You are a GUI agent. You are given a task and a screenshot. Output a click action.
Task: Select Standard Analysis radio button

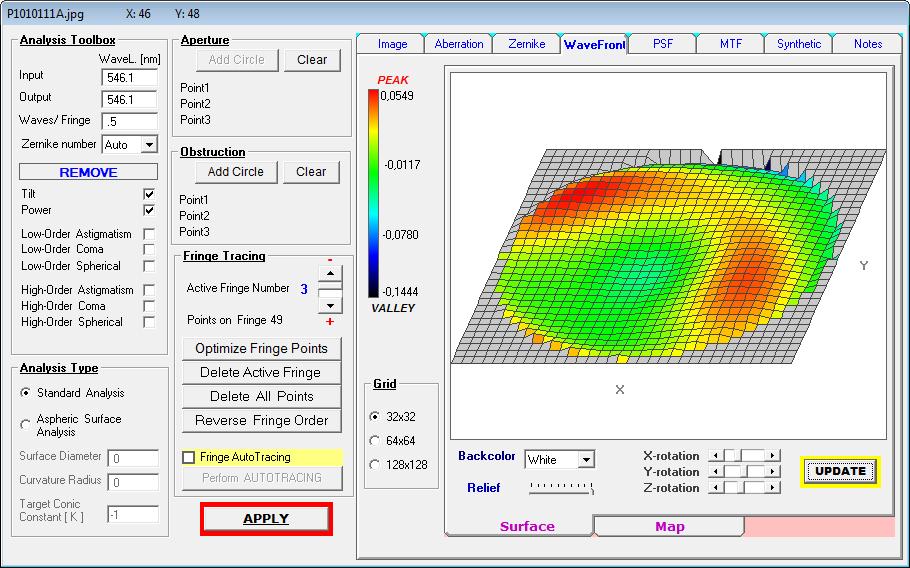[26, 393]
